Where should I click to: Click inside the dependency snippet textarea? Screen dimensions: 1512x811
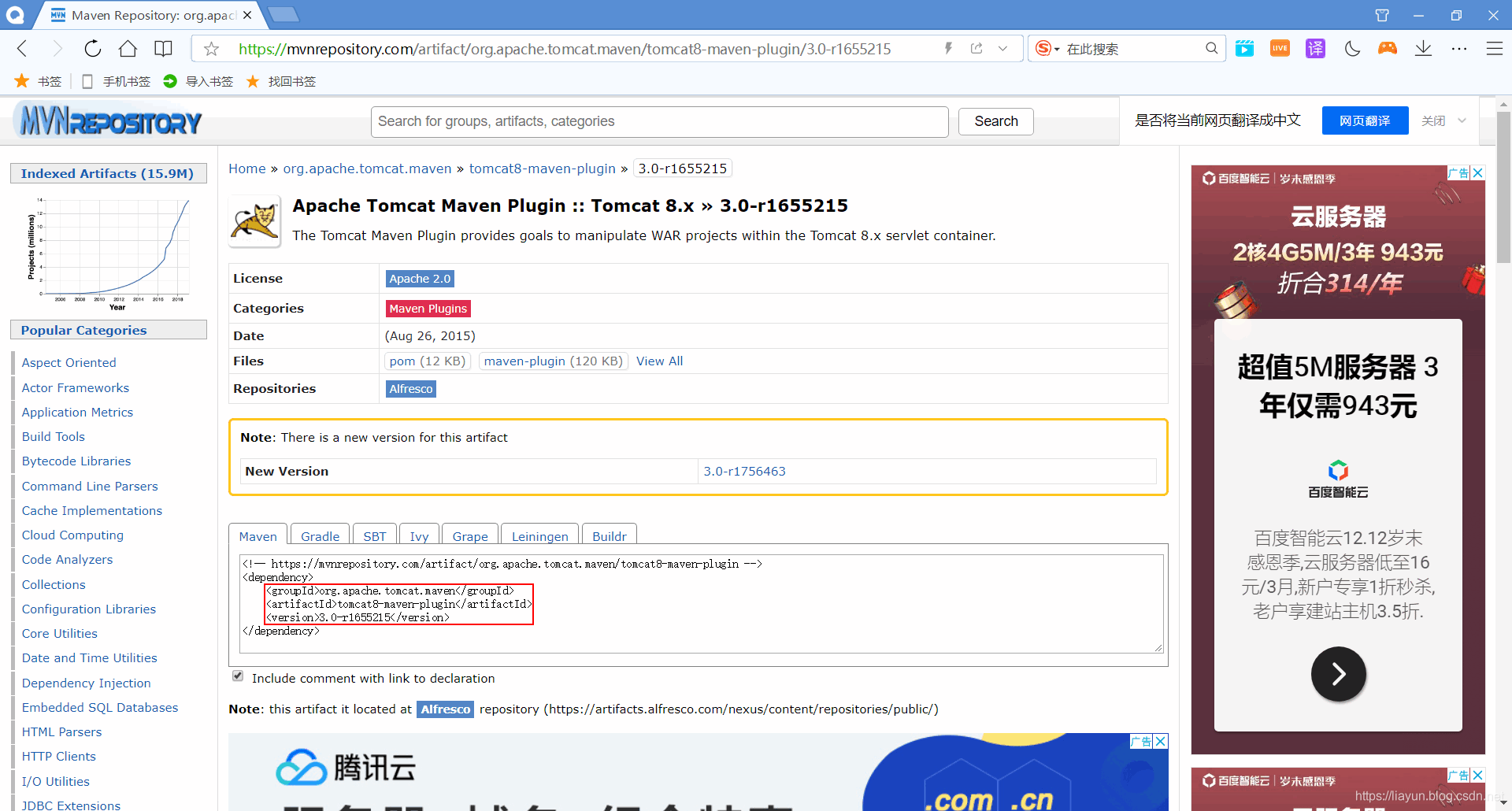(x=701, y=604)
